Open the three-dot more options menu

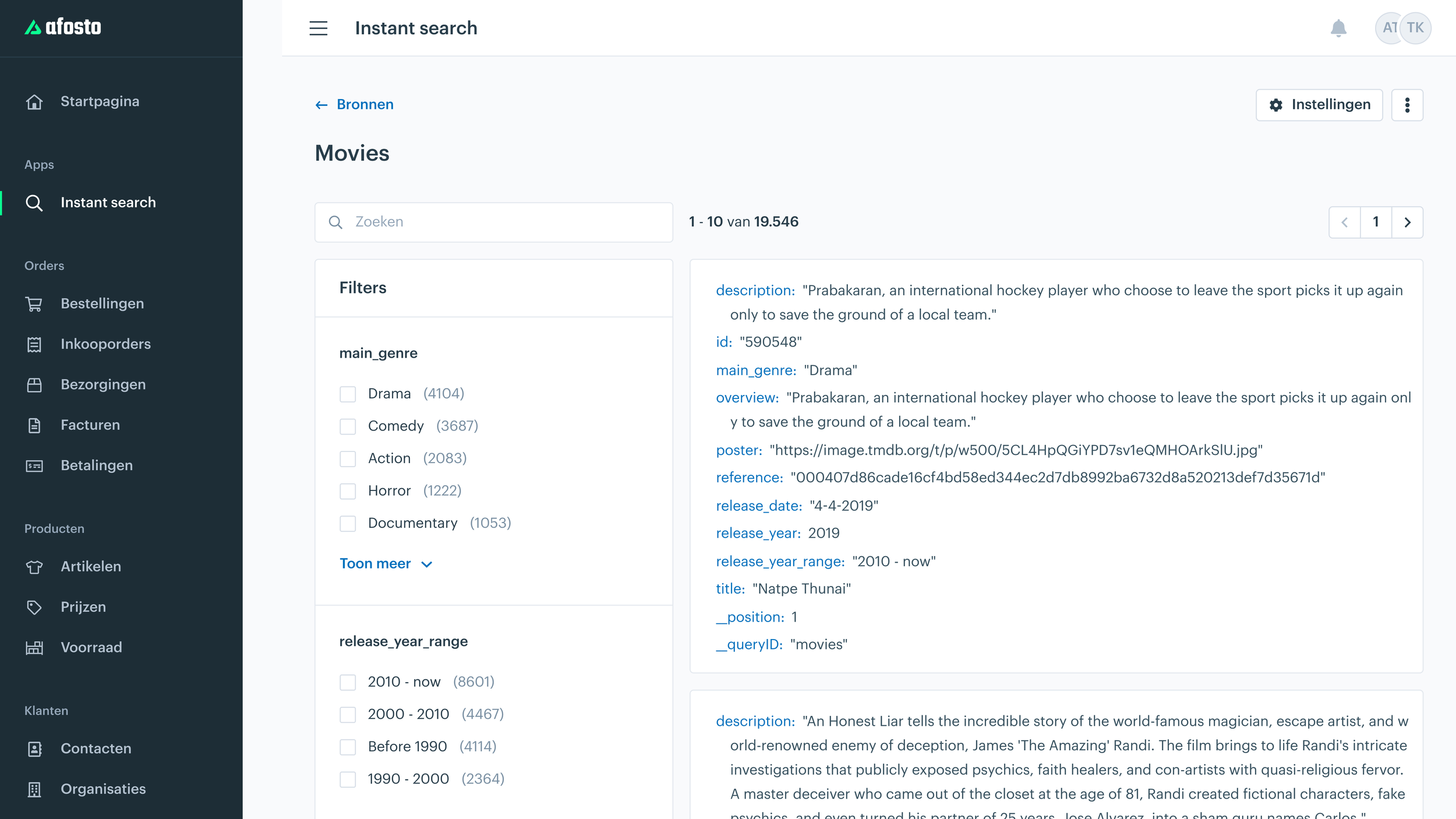click(1407, 105)
